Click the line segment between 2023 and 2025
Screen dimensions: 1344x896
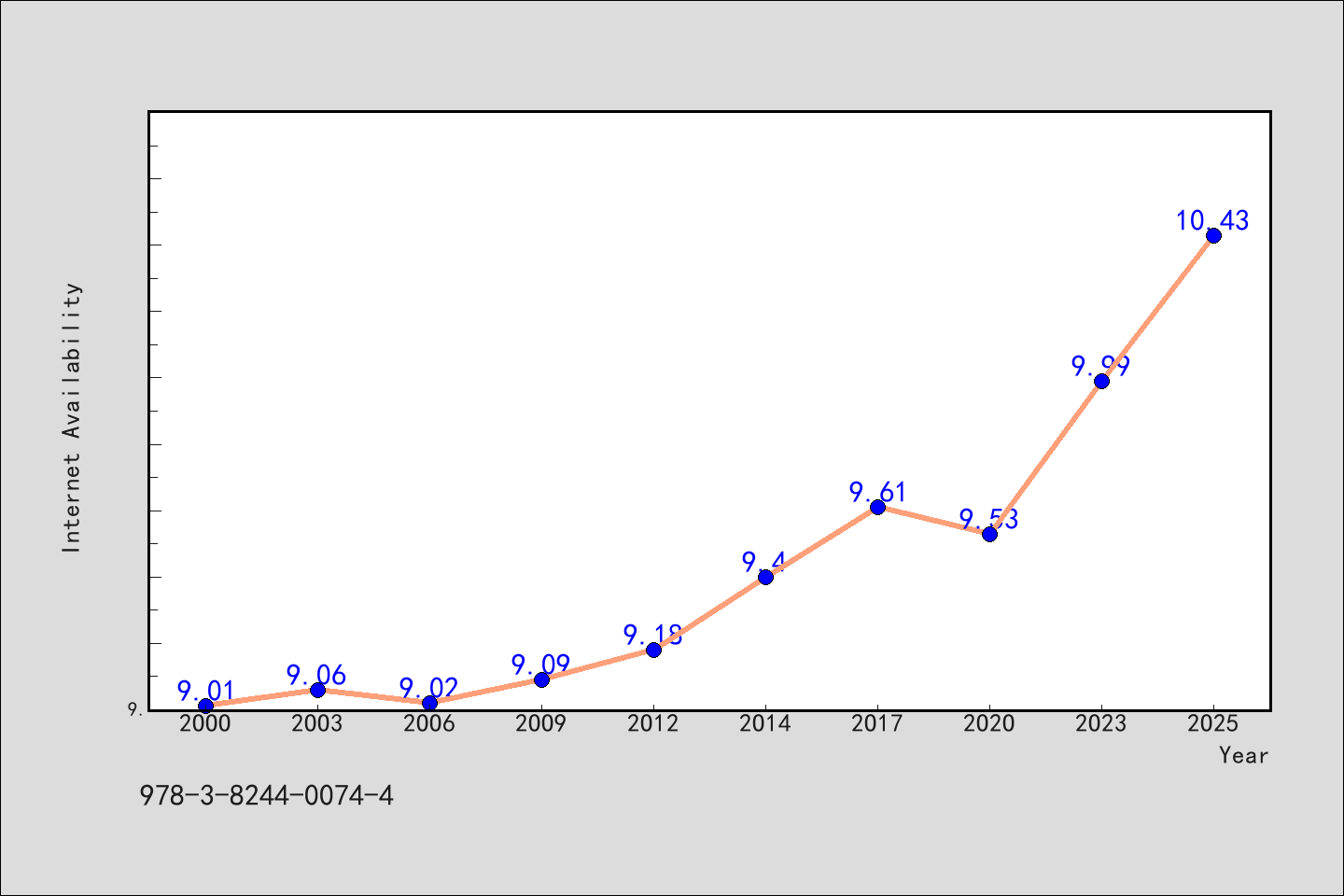(x=1157, y=309)
